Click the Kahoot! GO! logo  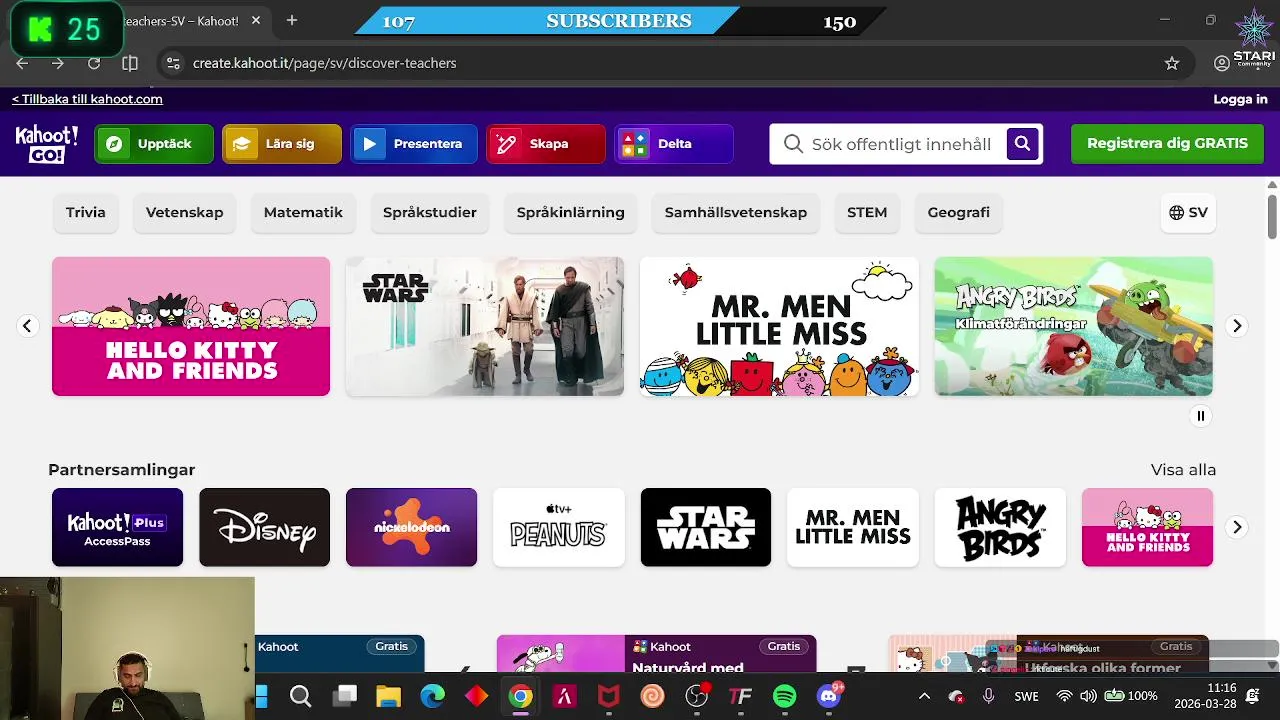pos(46,144)
